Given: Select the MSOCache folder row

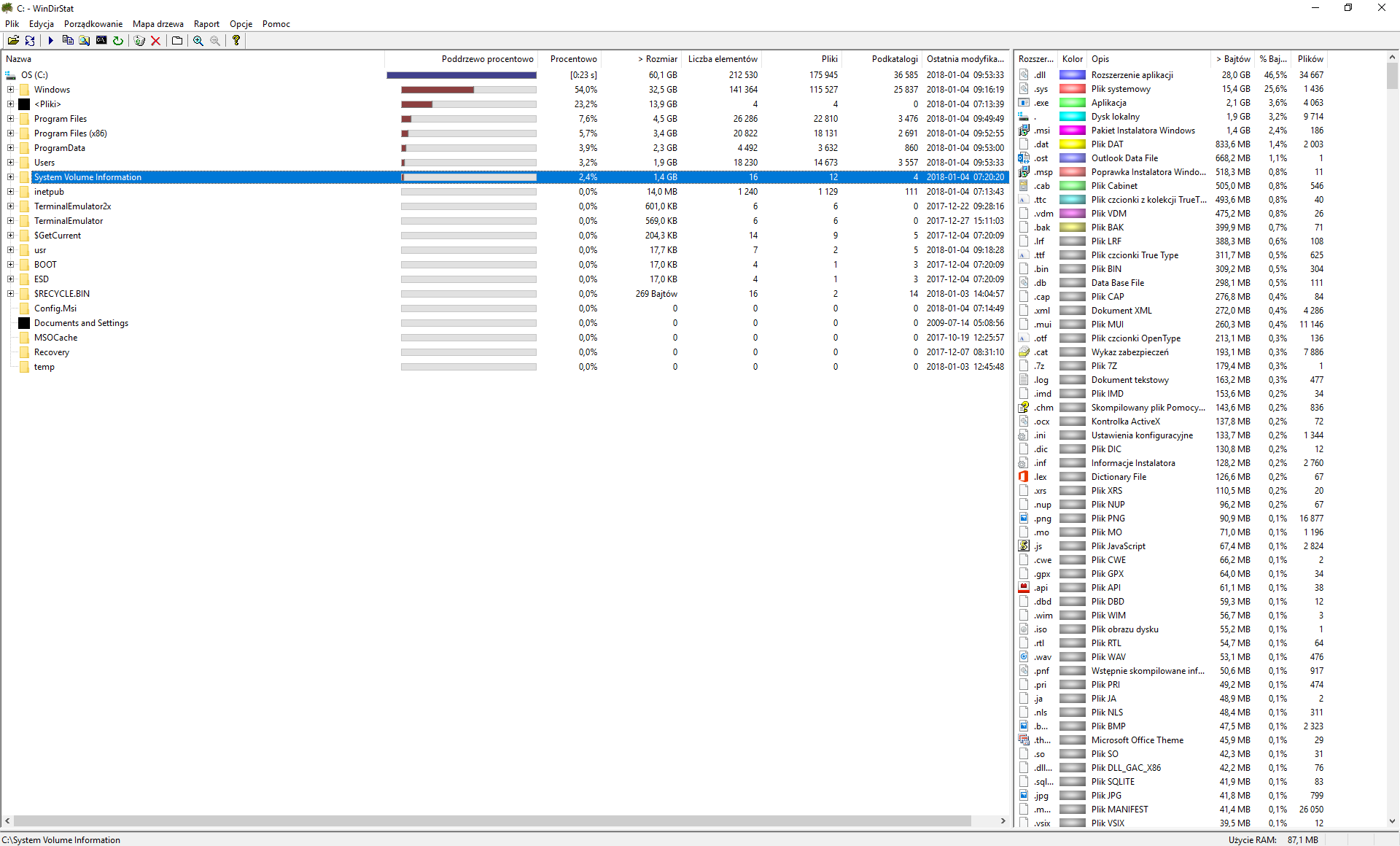Looking at the screenshot, I should [x=505, y=338].
